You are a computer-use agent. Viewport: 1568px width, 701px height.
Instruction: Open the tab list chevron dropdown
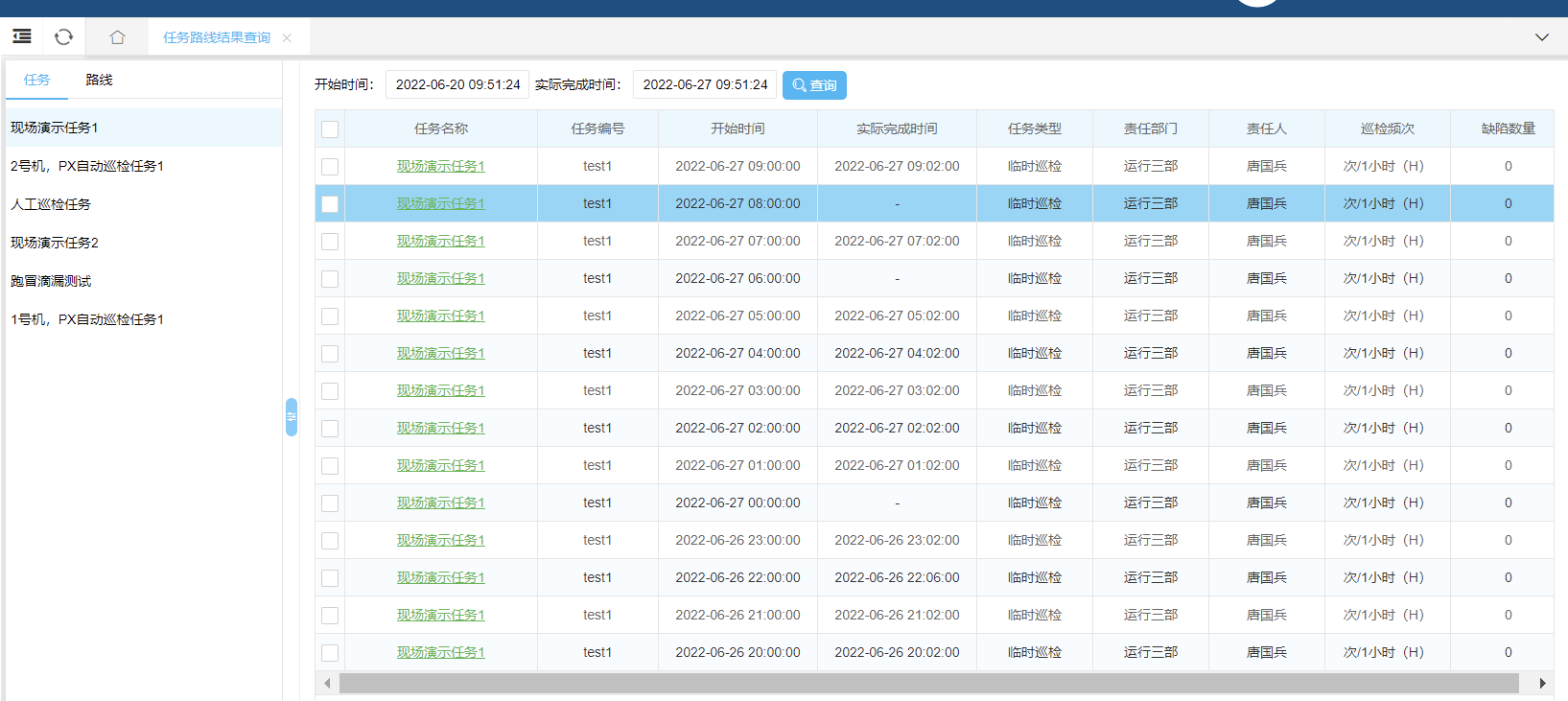[x=1542, y=37]
